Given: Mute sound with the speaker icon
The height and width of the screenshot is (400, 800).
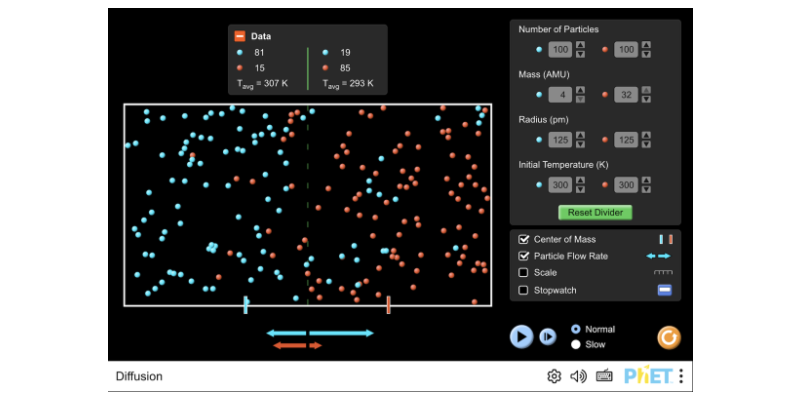Looking at the screenshot, I should 578,376.
